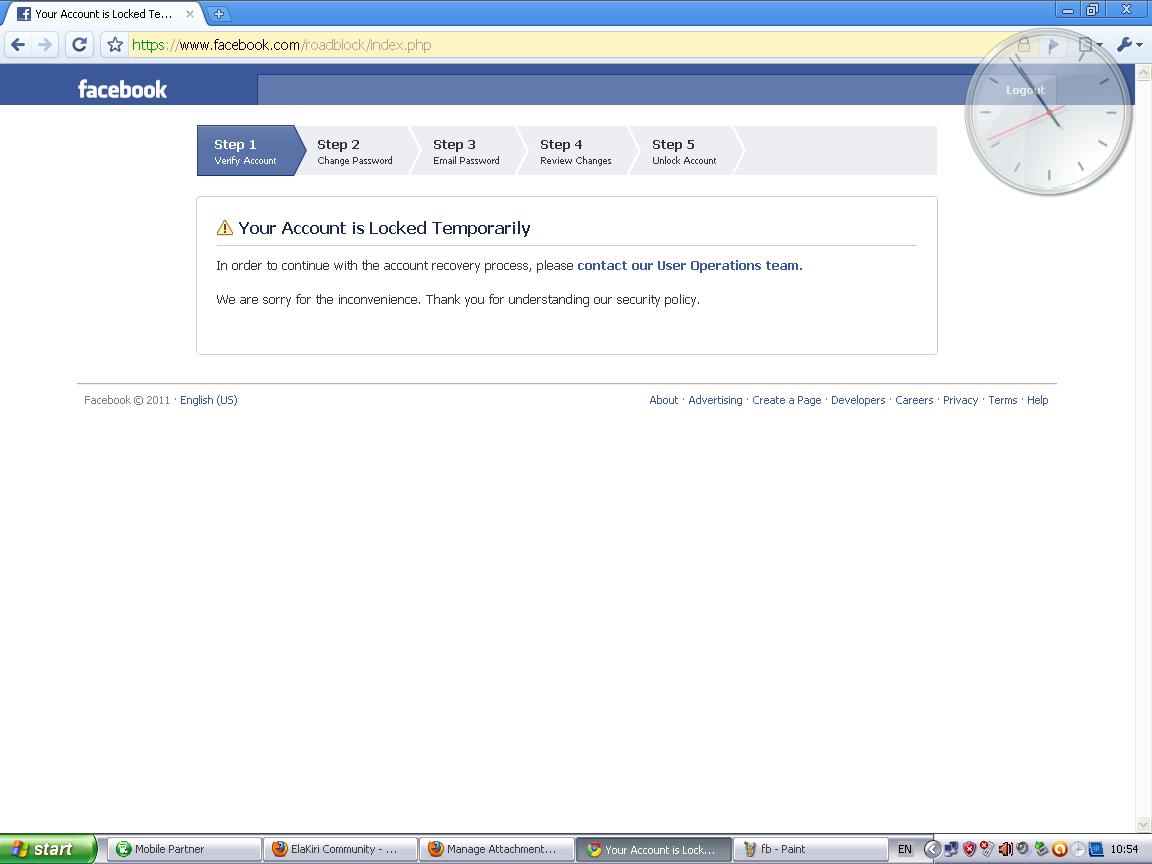Select Step 2 Change Password
This screenshot has height=864, width=1152.
pos(355,151)
